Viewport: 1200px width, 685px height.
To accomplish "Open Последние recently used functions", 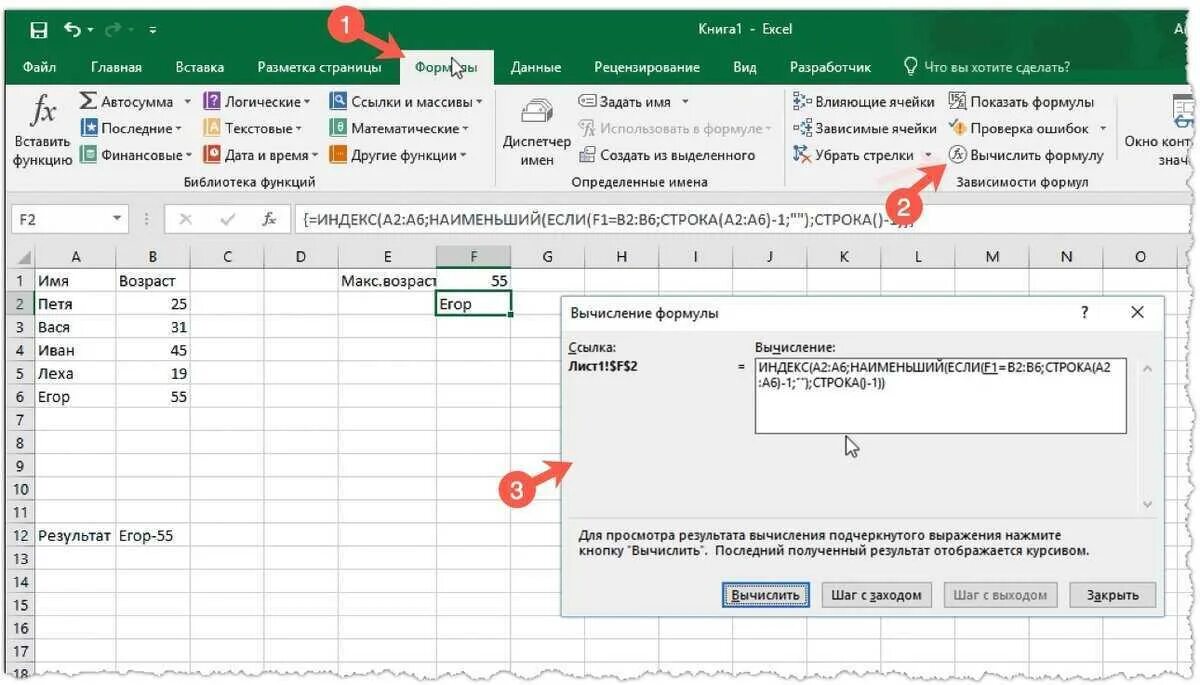I will point(130,128).
